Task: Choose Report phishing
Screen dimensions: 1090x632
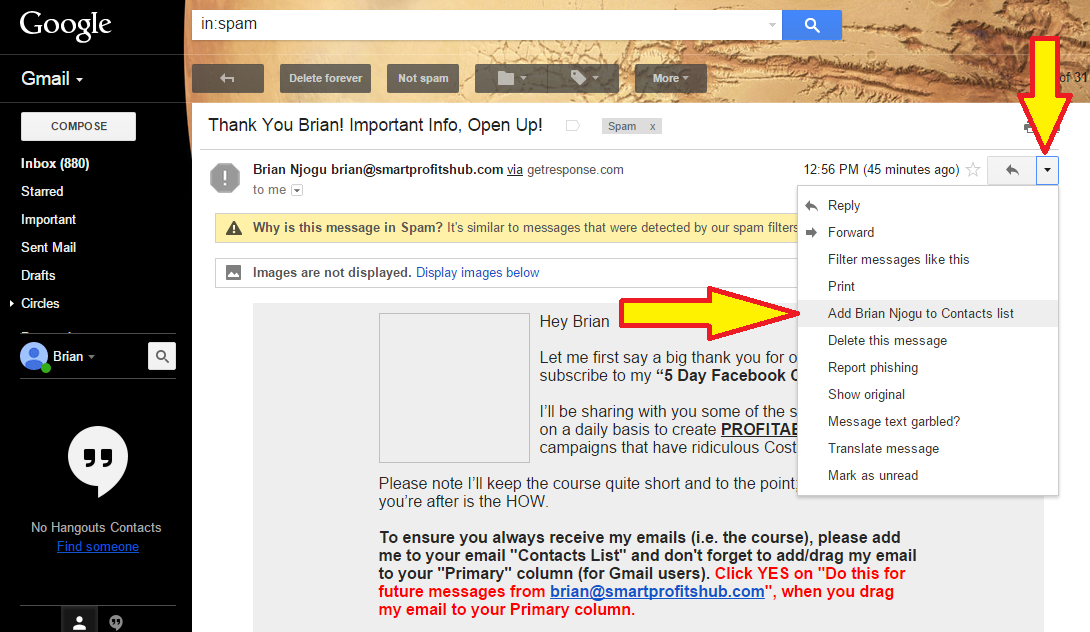Action: tap(928, 368)
